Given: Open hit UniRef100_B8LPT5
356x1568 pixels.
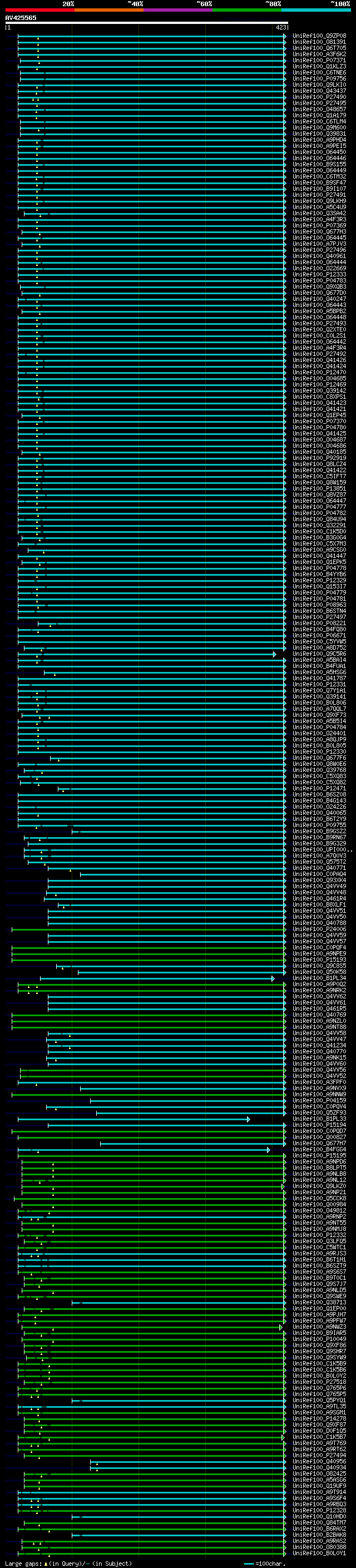Looking at the screenshot, I should [319, 1168].
